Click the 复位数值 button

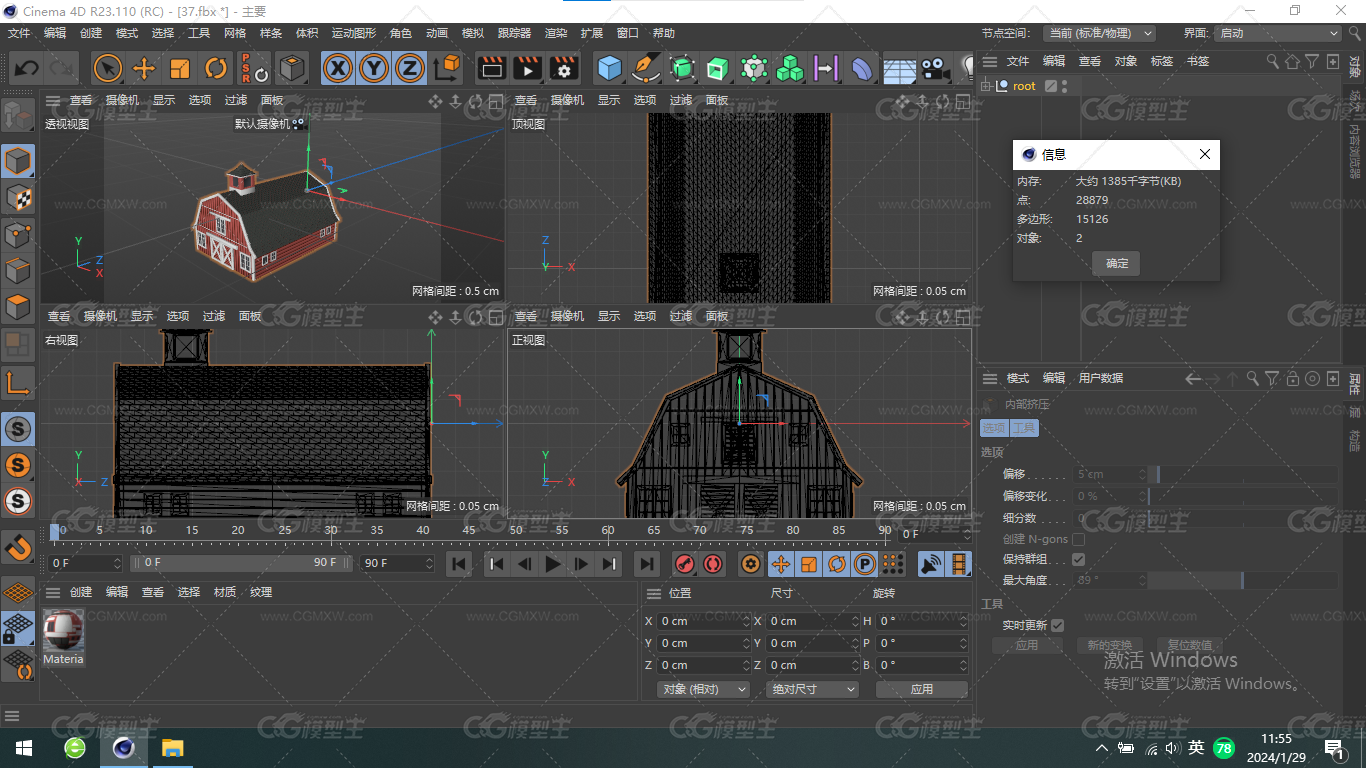click(x=1189, y=645)
